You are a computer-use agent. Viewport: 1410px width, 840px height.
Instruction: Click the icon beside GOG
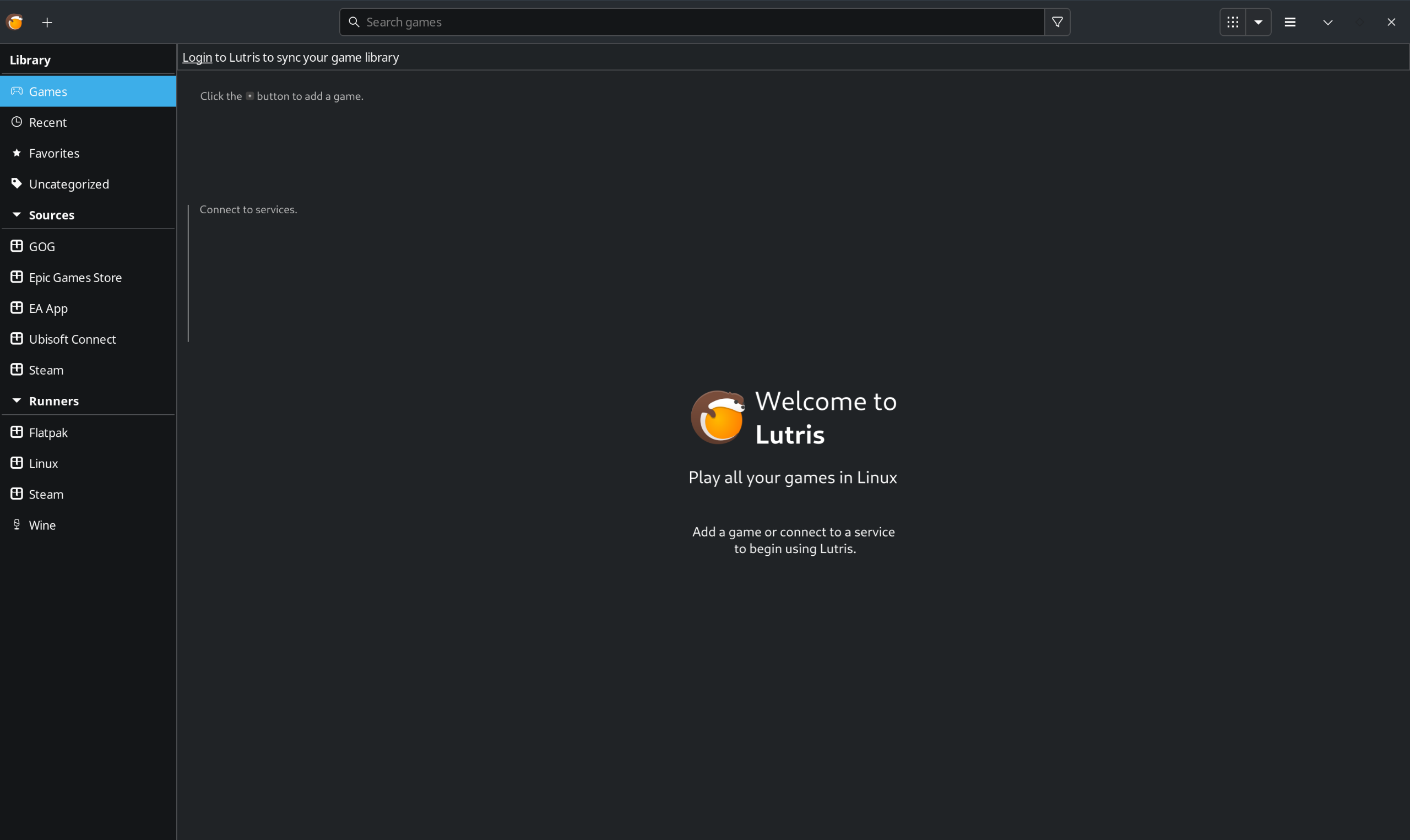pos(17,246)
